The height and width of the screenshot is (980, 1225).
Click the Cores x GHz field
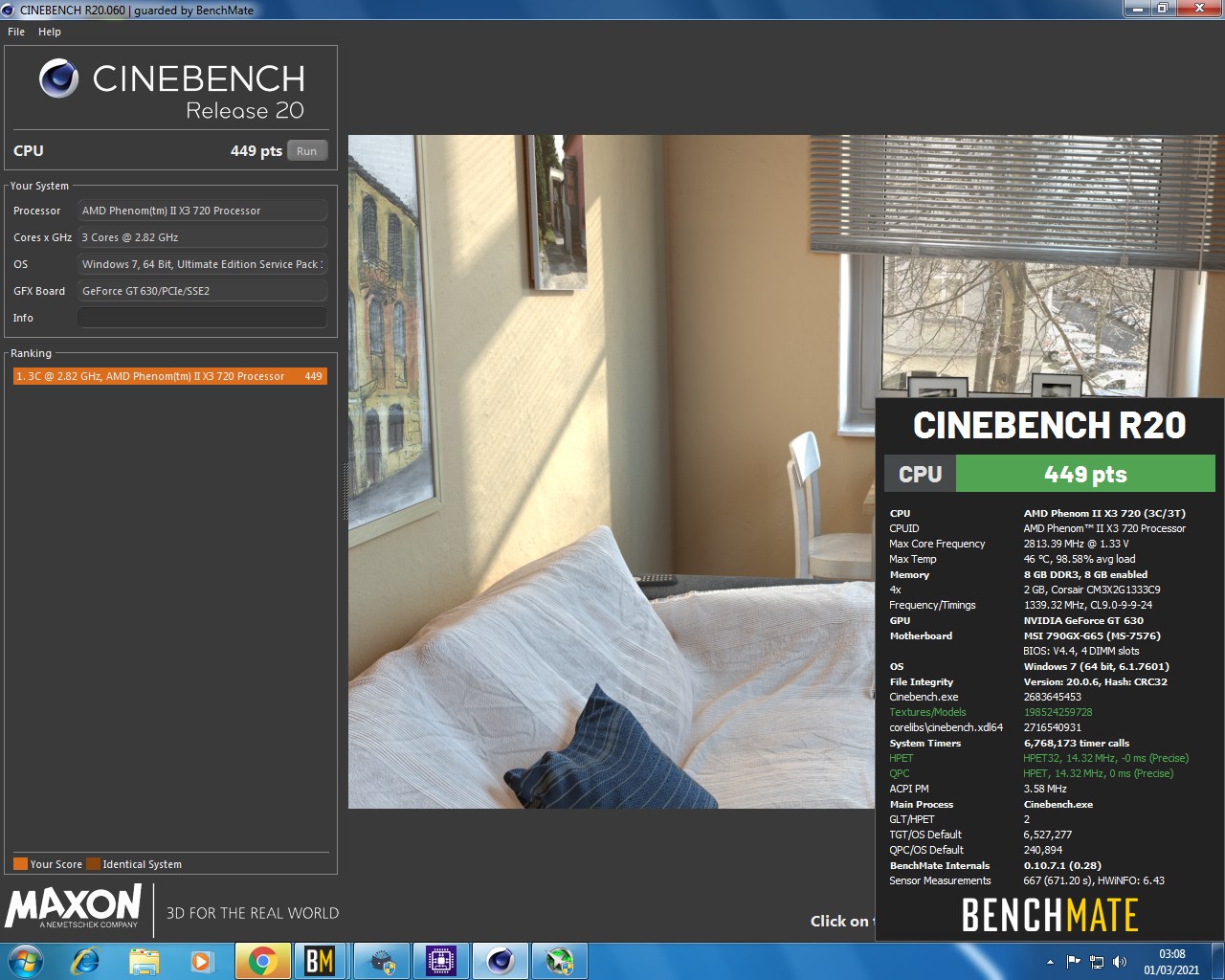coord(202,237)
